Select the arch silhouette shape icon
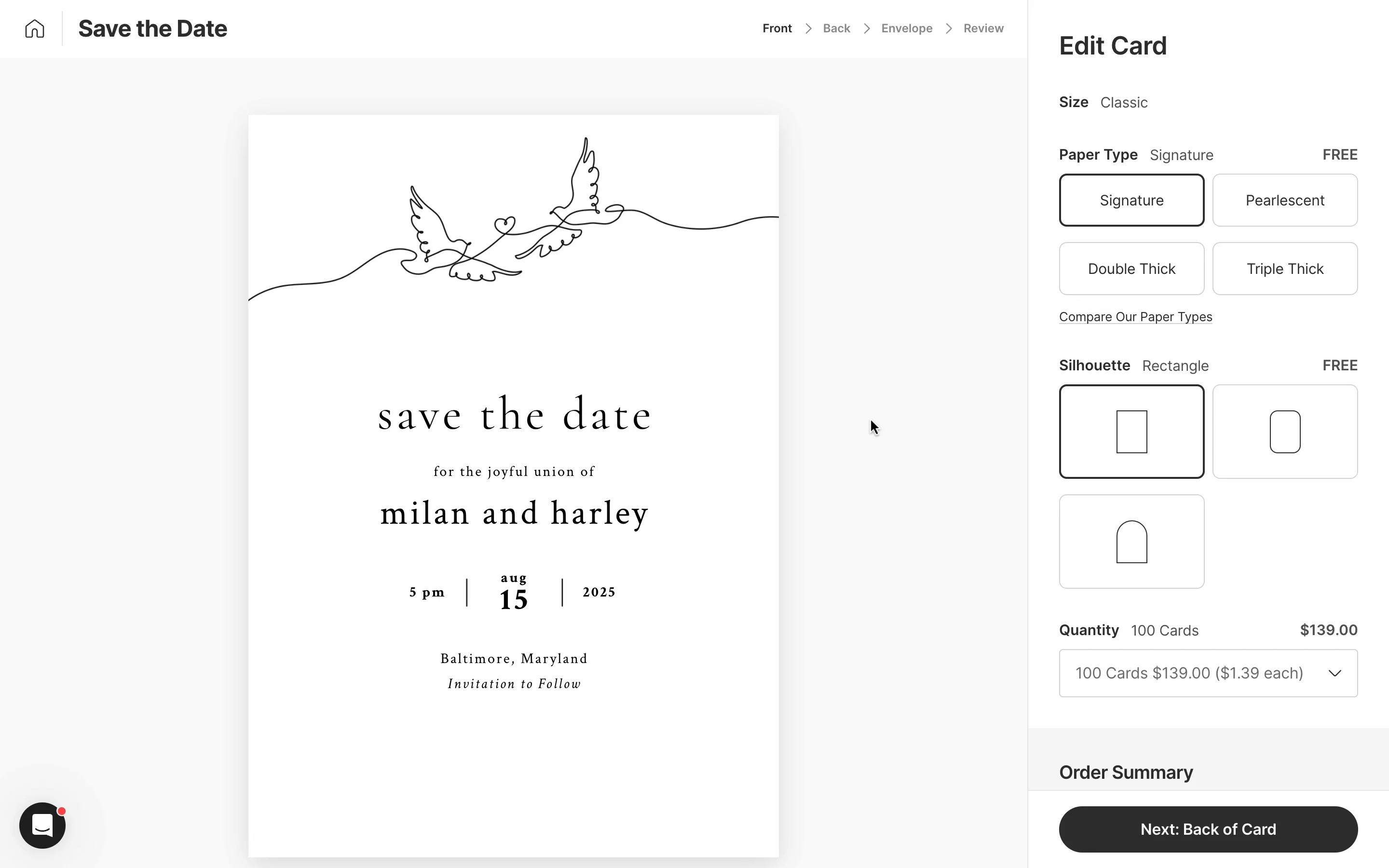The image size is (1389, 868). (x=1131, y=542)
